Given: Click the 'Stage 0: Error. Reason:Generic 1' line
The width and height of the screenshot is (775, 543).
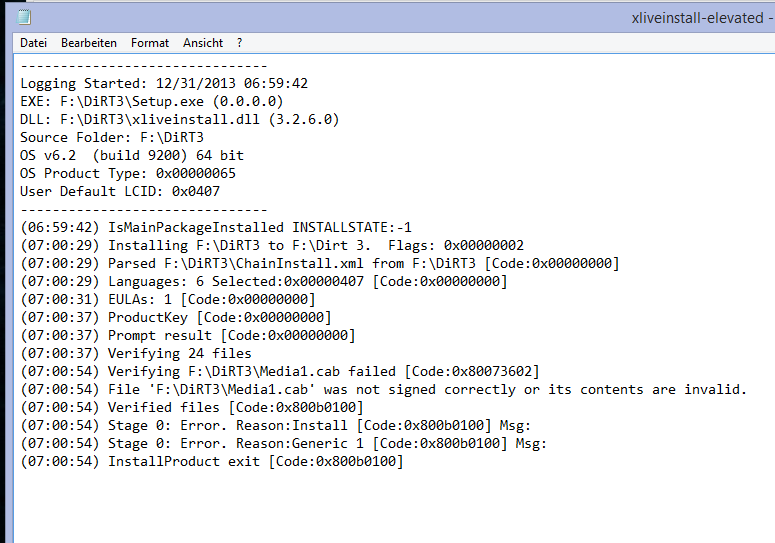Looking at the screenshot, I should pos(284,443).
